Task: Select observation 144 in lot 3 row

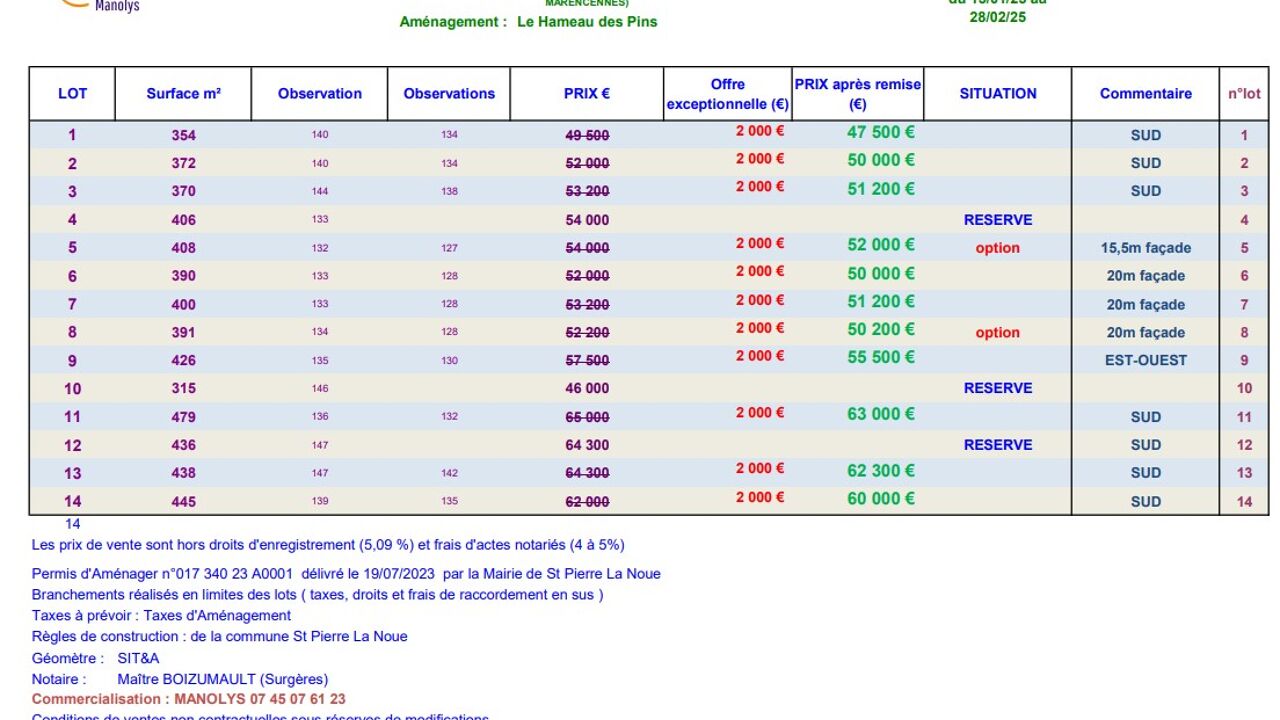Action: point(320,191)
